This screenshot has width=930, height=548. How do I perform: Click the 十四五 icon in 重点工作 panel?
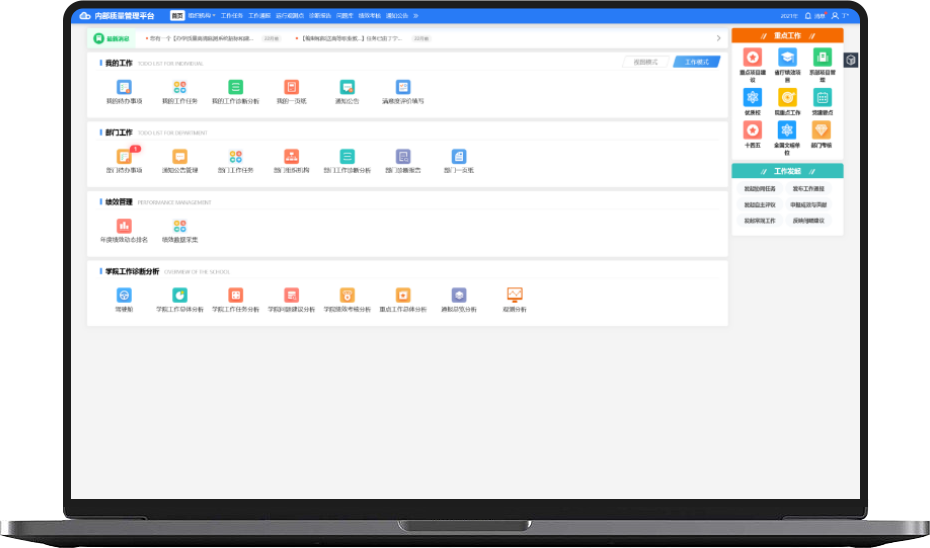tap(753, 130)
